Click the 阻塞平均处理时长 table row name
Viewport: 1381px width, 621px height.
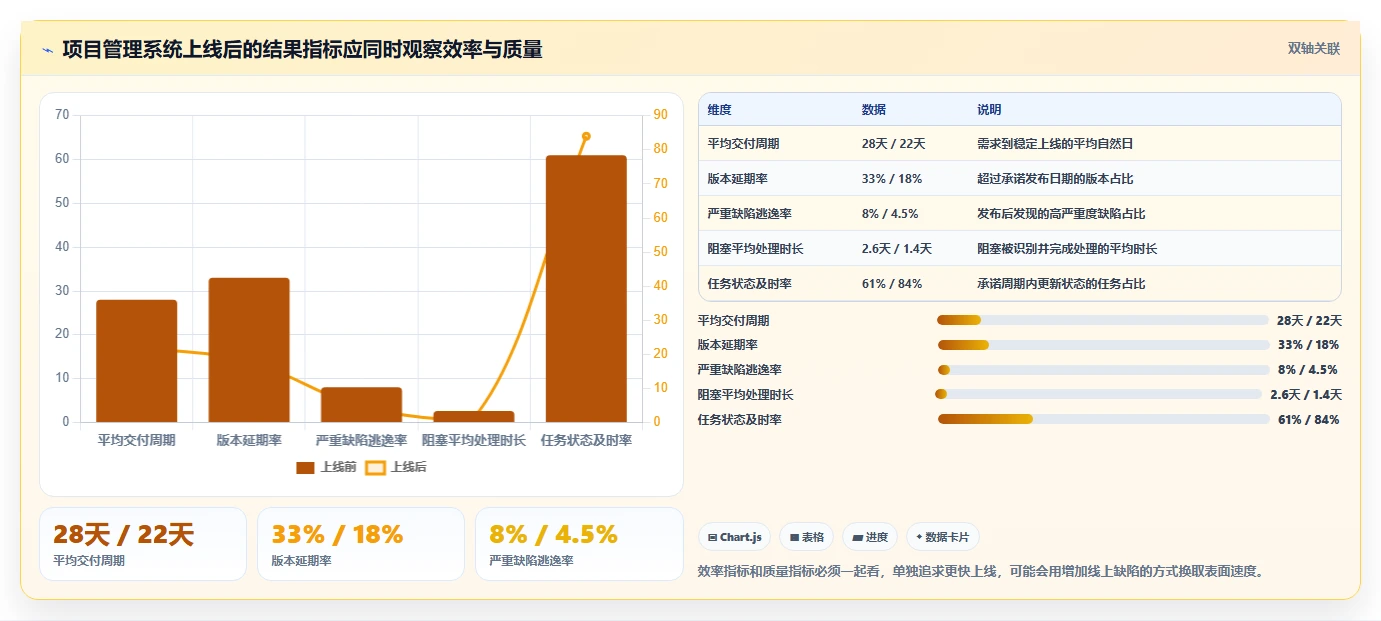[755, 249]
